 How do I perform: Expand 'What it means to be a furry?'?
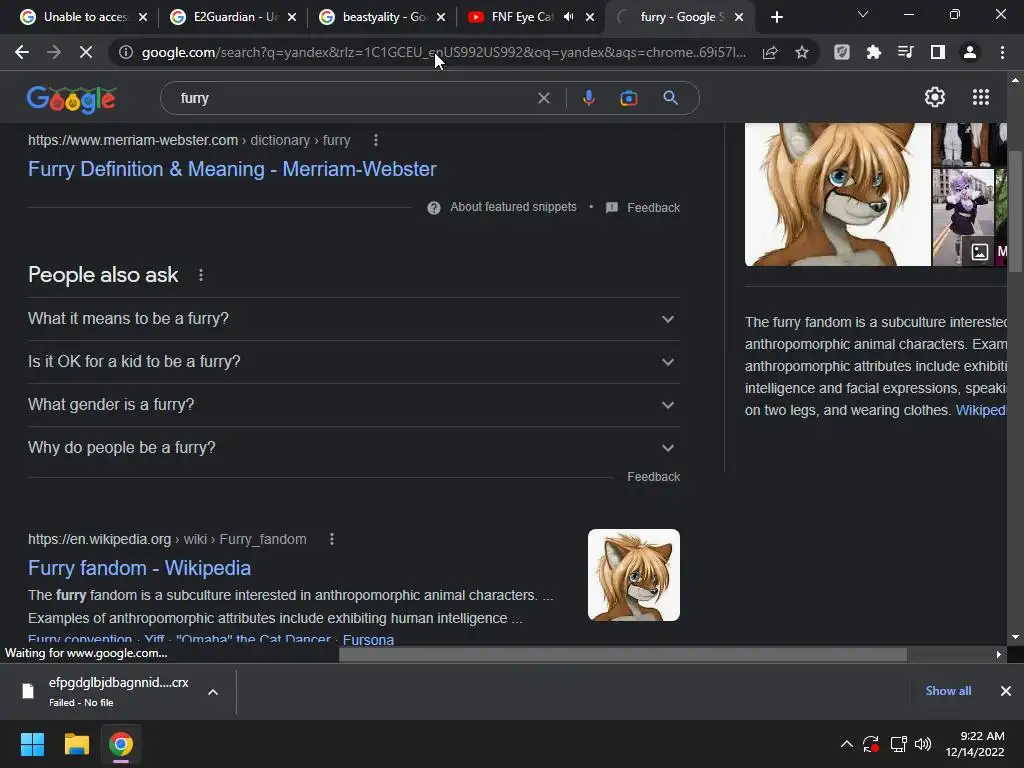(354, 319)
